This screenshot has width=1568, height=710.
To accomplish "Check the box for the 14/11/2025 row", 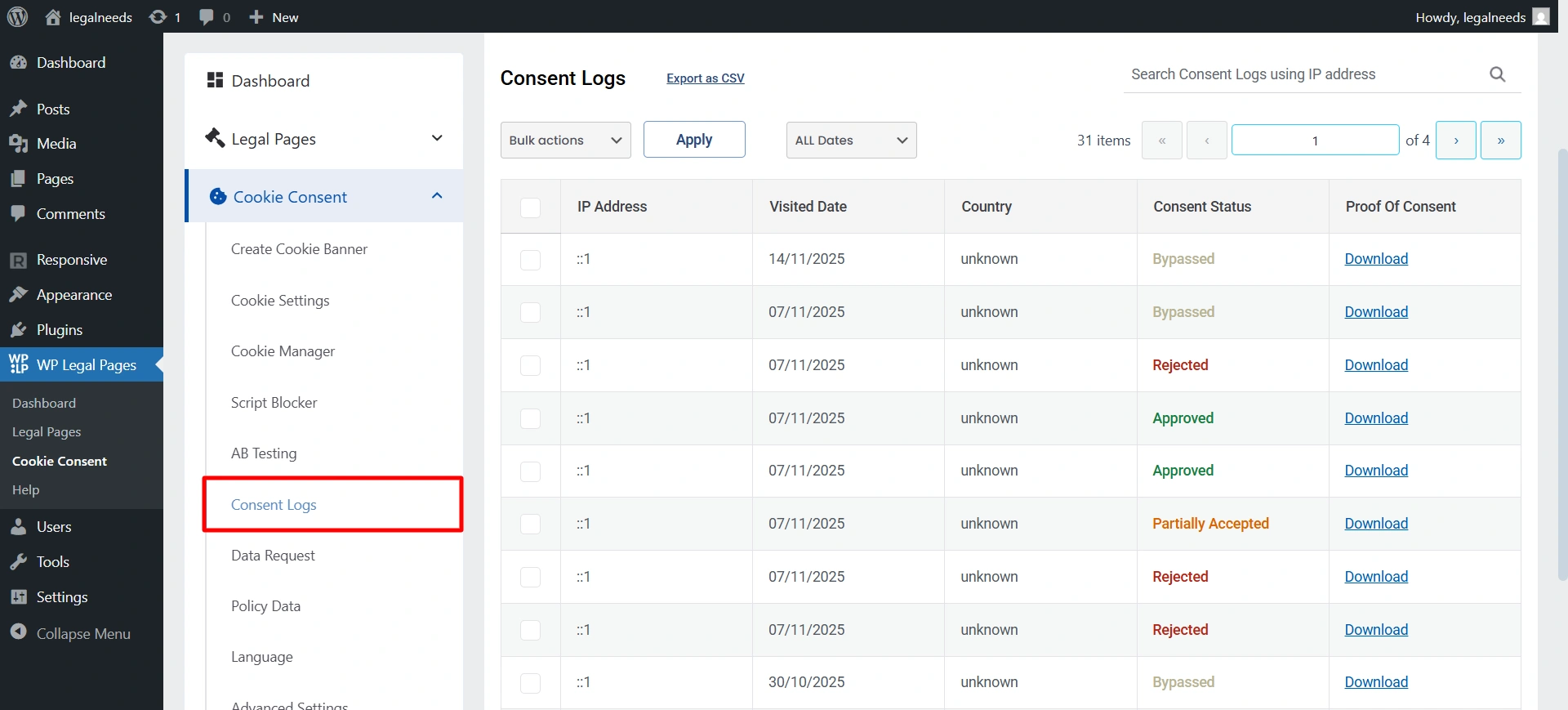I will 531,260.
